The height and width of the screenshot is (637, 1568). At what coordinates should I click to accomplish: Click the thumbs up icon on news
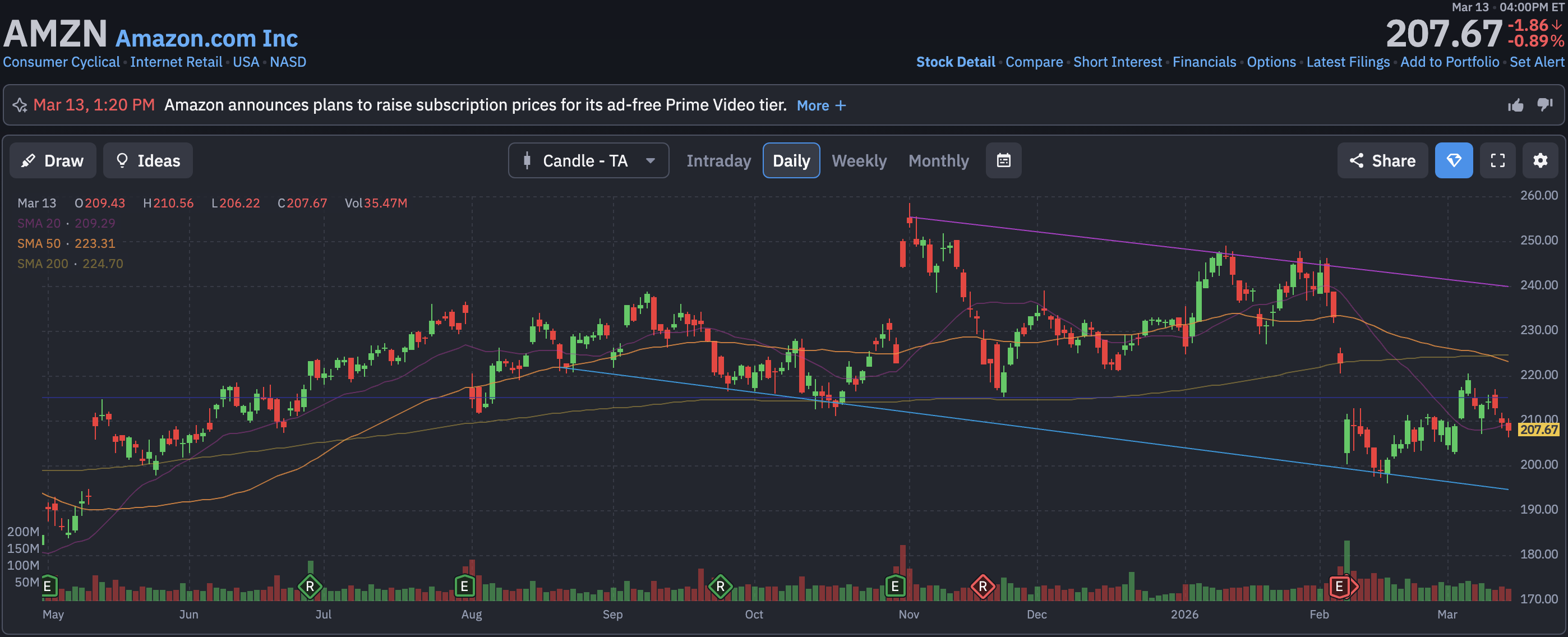click(x=1516, y=105)
